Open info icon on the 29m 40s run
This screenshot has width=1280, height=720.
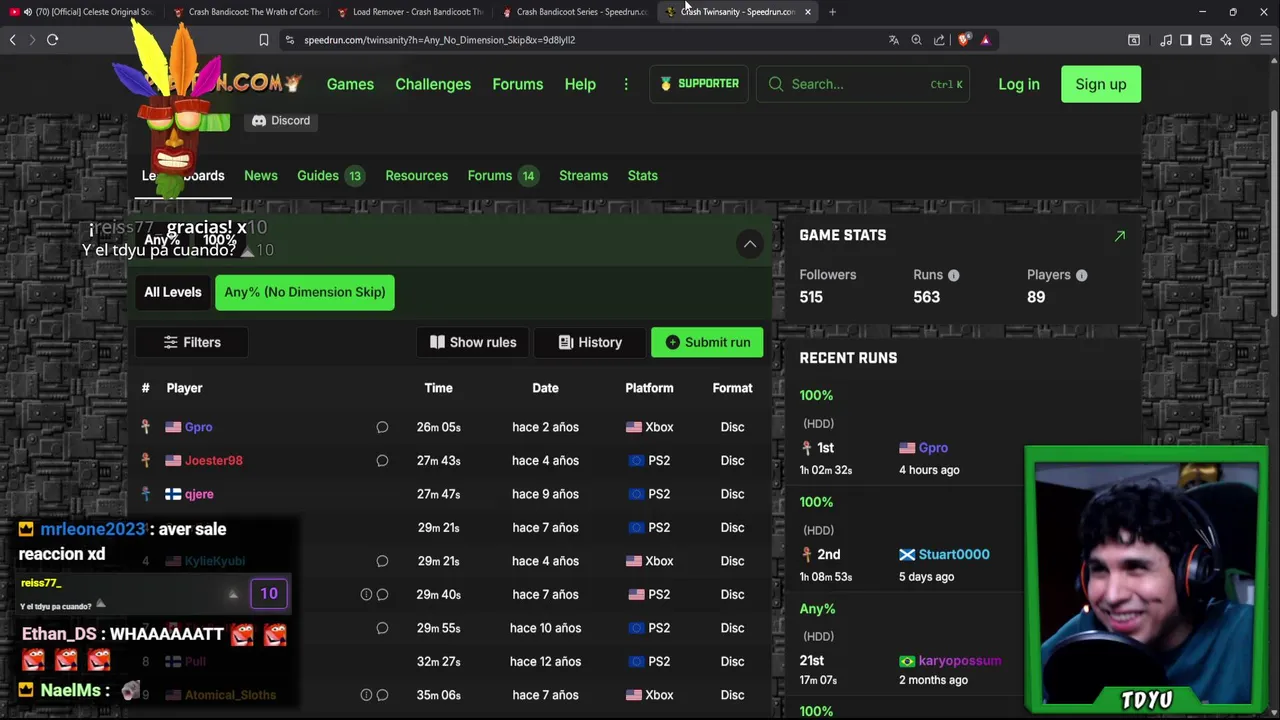366,595
